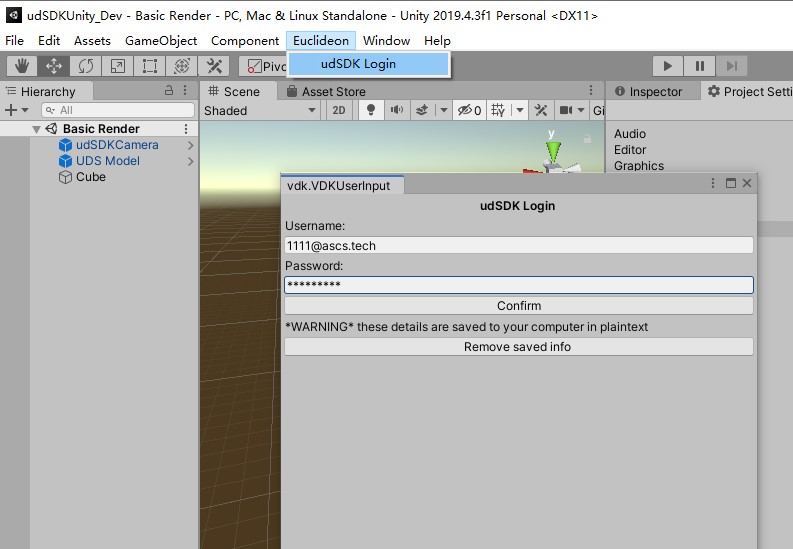Toggle scene gizmo rotation lock
The height and width of the screenshot is (549, 793).
pyautogui.click(x=587, y=138)
